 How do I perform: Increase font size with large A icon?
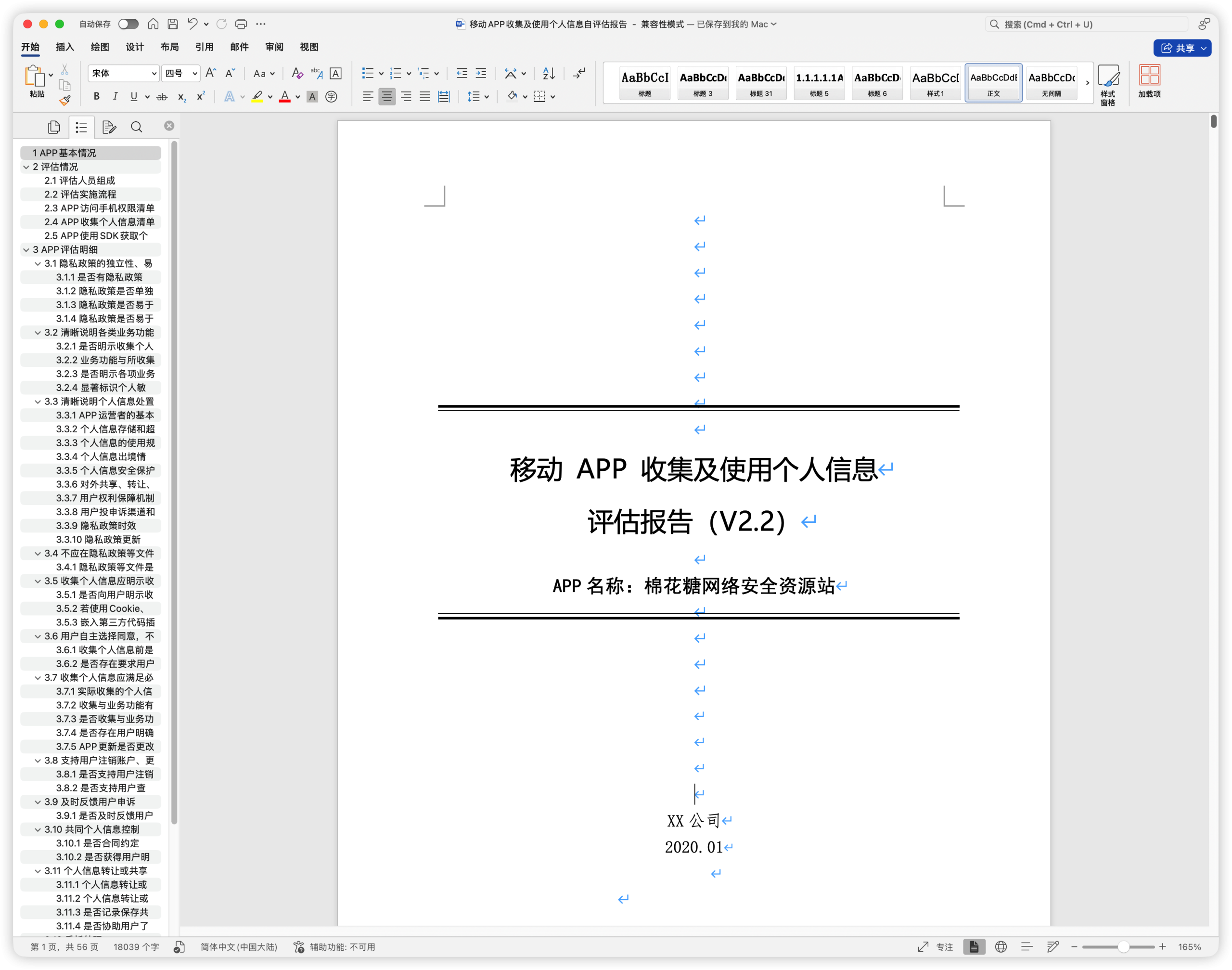[211, 73]
